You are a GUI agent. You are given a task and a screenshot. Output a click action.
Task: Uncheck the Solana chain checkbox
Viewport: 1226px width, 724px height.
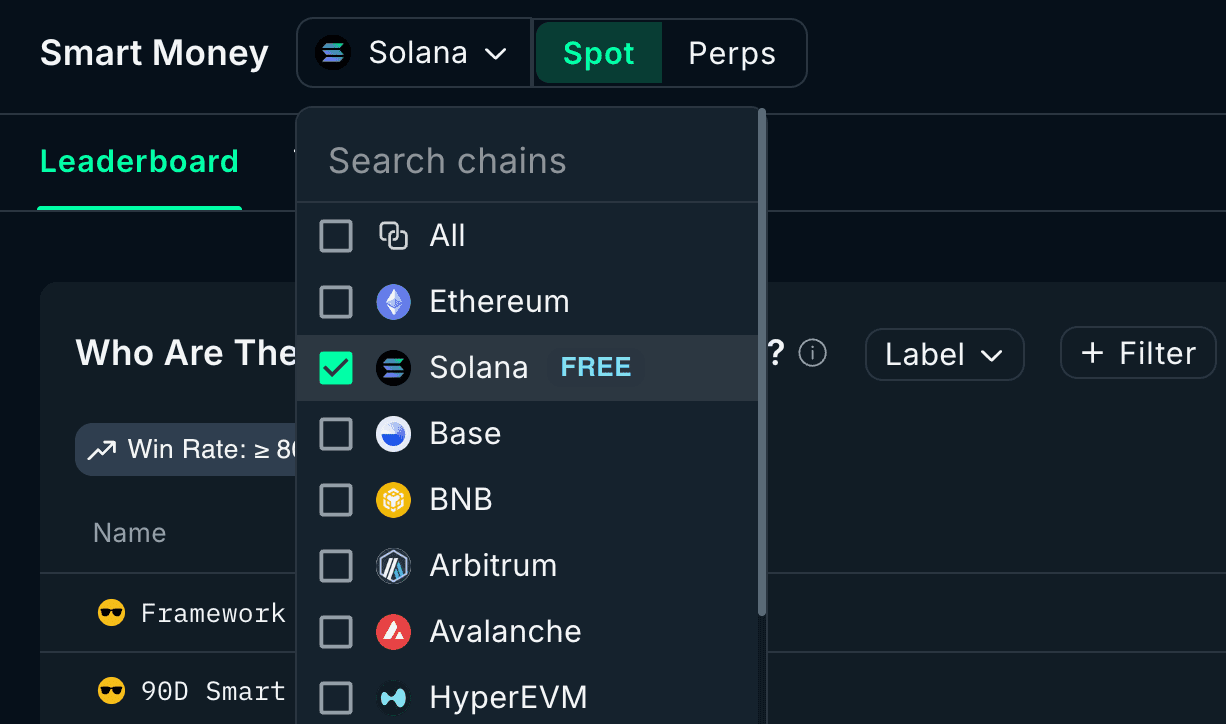(x=336, y=368)
